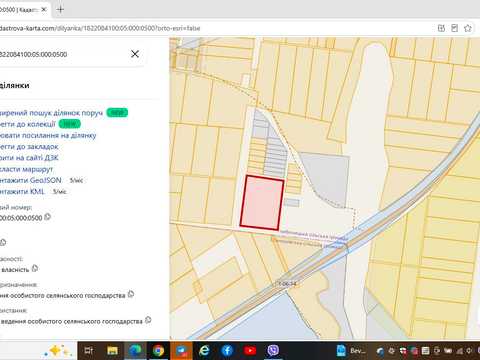The width and height of the screenshot is (480, 360).
Task: Open Facebook from the taskbar
Action: click(x=227, y=350)
